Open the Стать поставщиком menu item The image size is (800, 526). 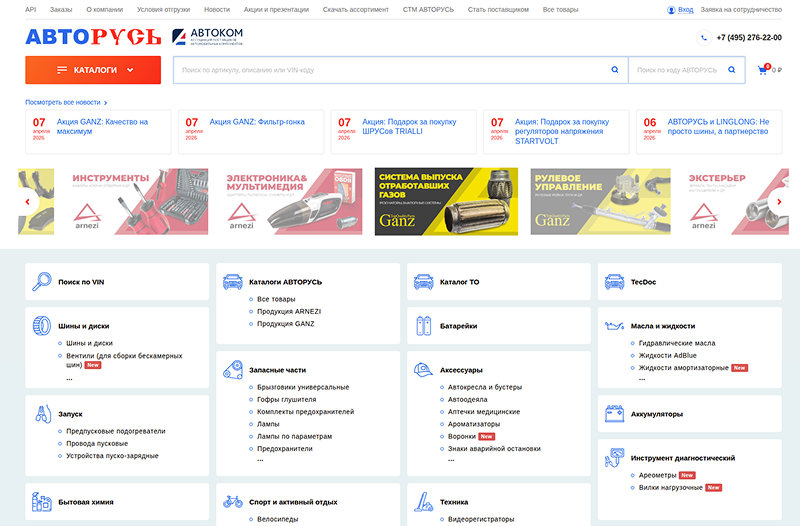[x=498, y=10]
